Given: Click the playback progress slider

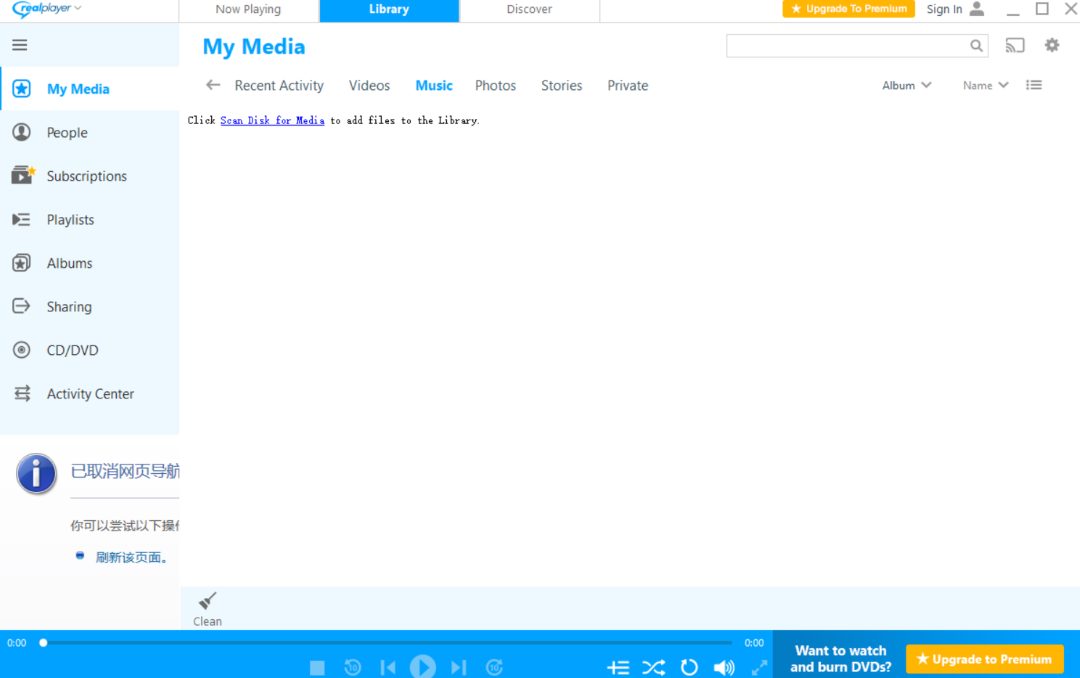Looking at the screenshot, I should 390,642.
